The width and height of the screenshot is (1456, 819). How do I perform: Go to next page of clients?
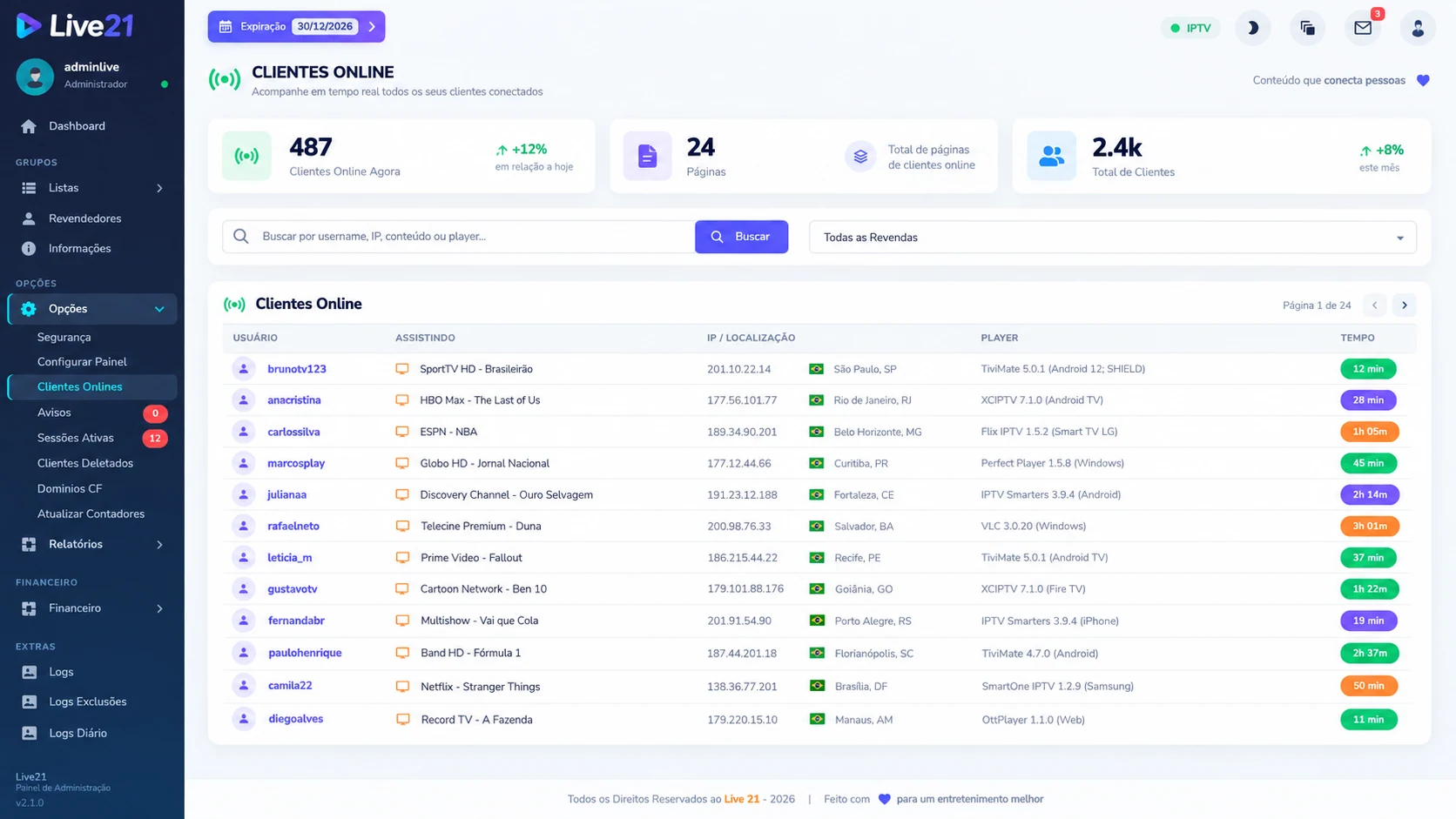(1404, 305)
